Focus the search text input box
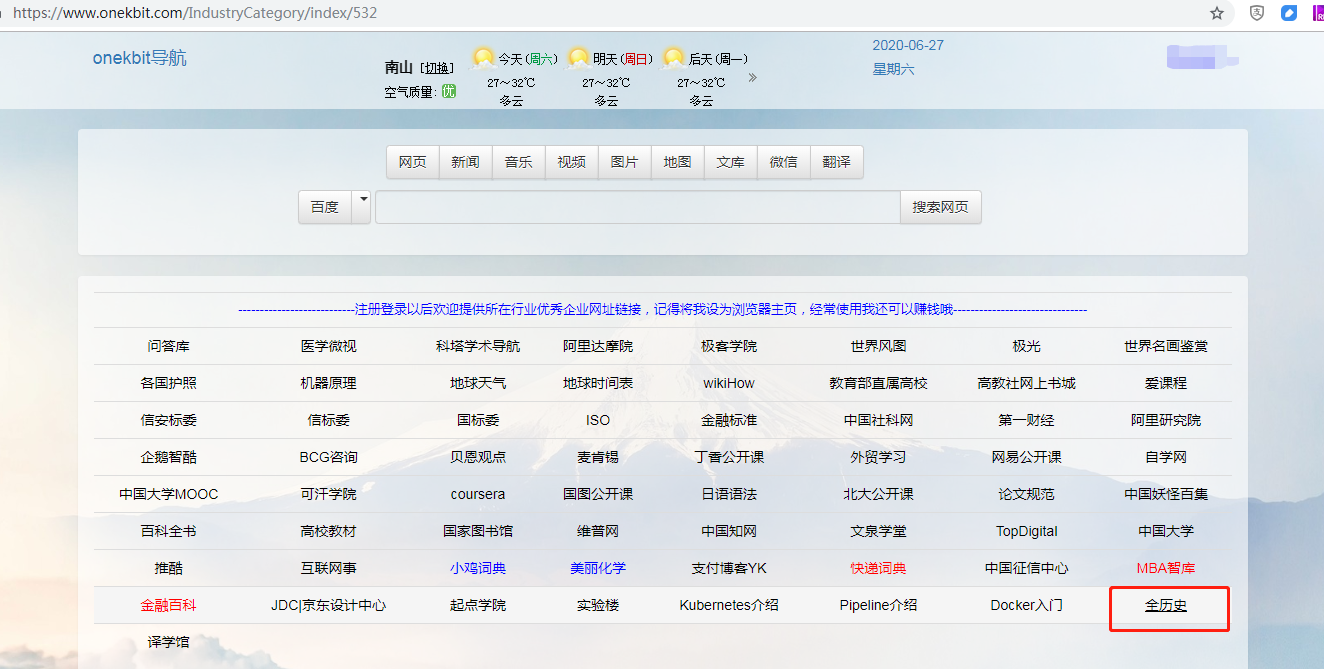Image resolution: width=1324 pixels, height=669 pixels. coord(637,207)
